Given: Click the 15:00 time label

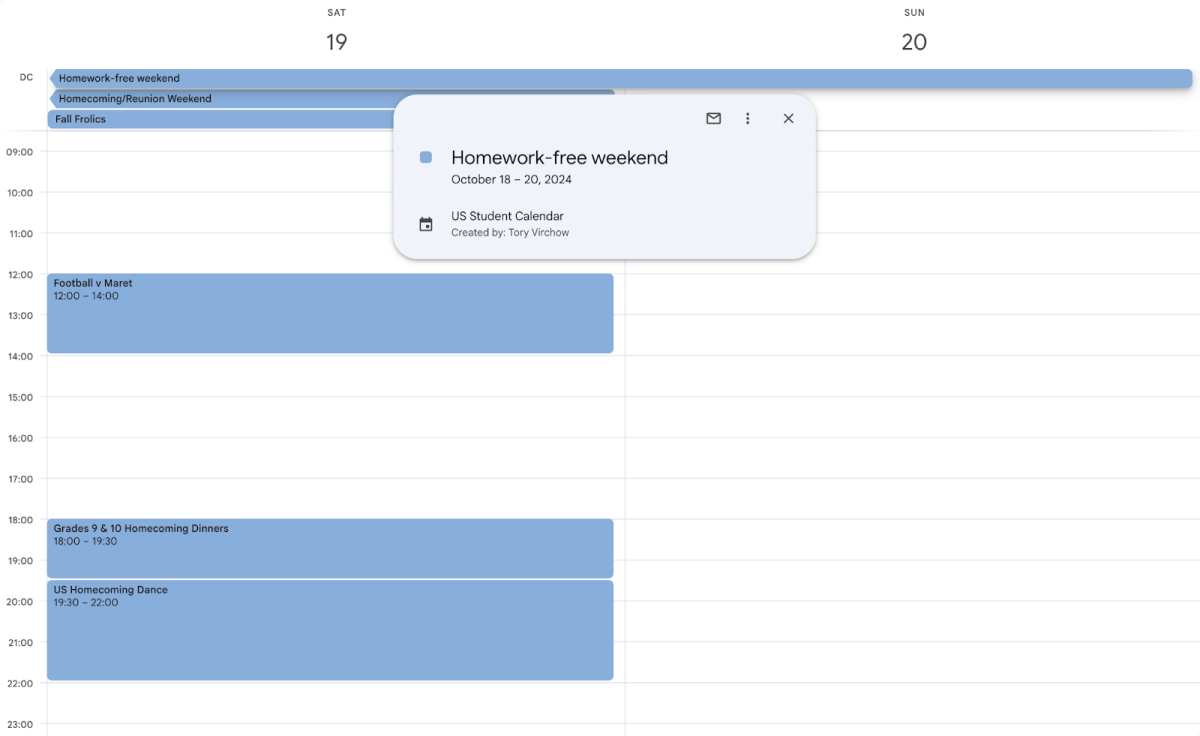Looking at the screenshot, I should 20,397.
